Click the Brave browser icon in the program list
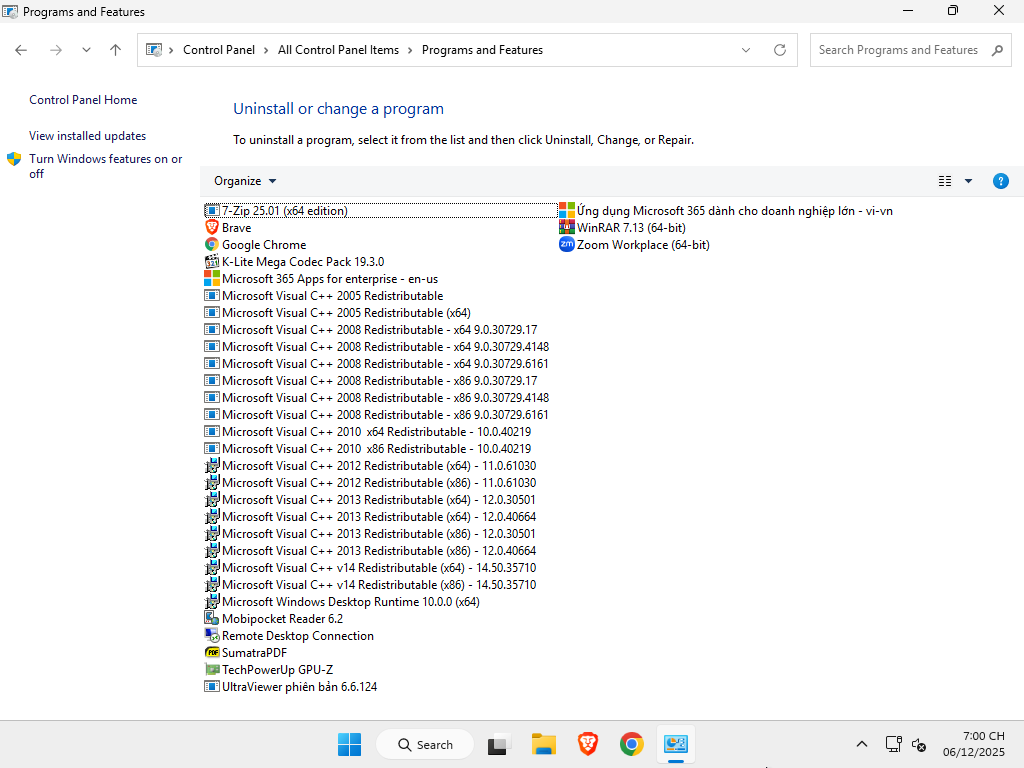The width and height of the screenshot is (1024, 768). pyautogui.click(x=212, y=227)
